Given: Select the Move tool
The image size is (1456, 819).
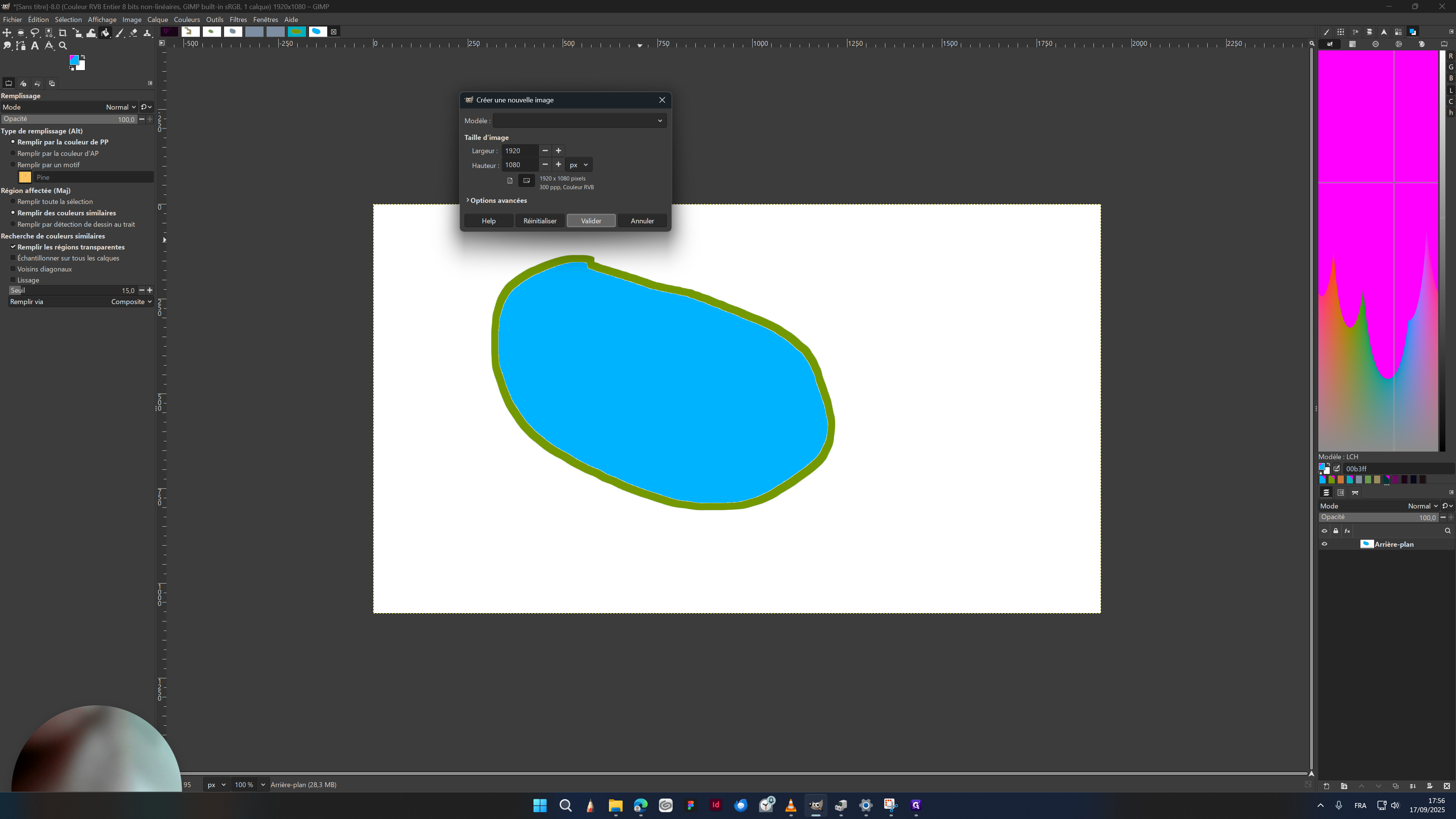Looking at the screenshot, I should [x=7, y=33].
